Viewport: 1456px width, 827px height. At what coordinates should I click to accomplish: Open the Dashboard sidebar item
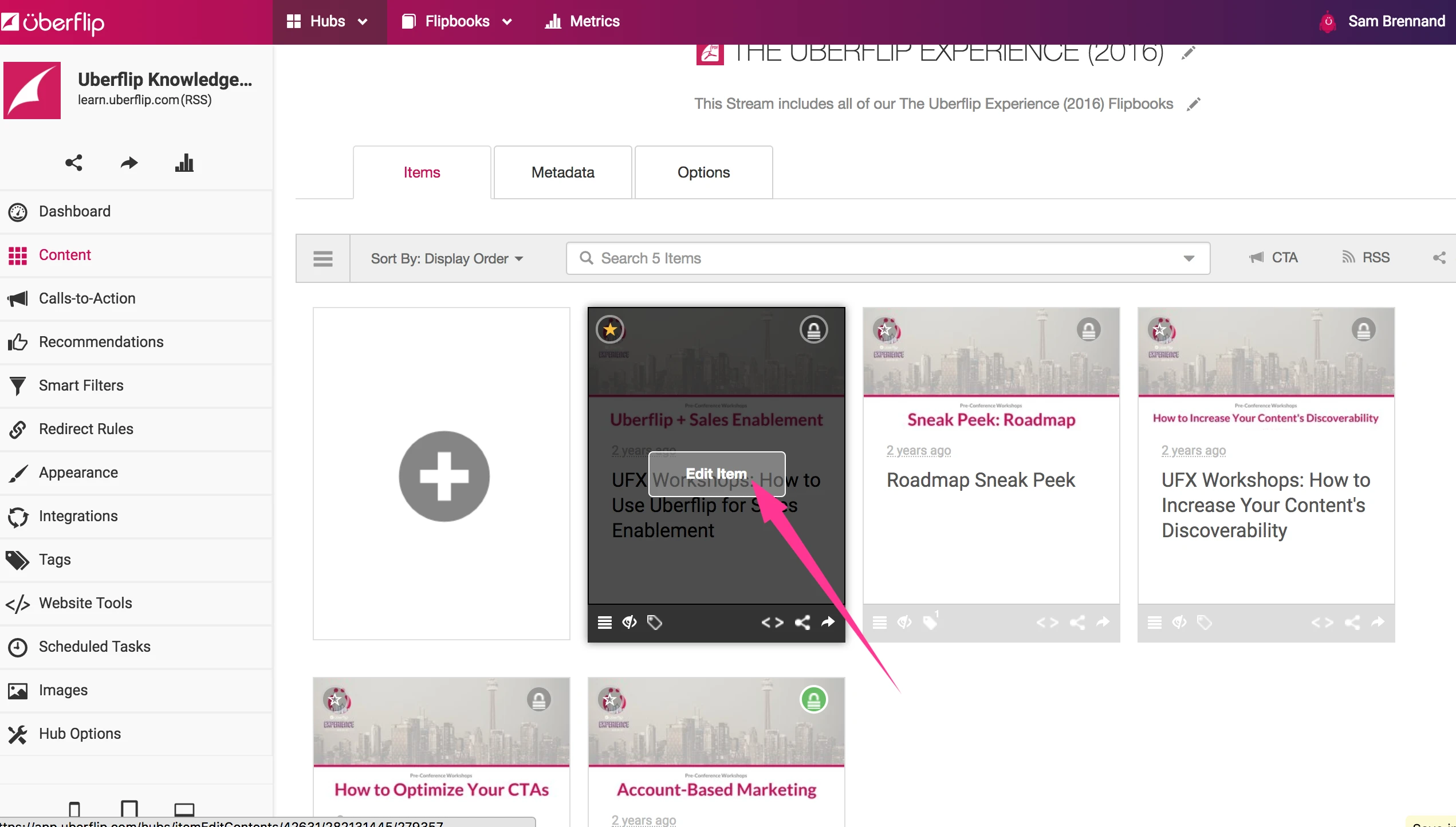click(x=136, y=211)
